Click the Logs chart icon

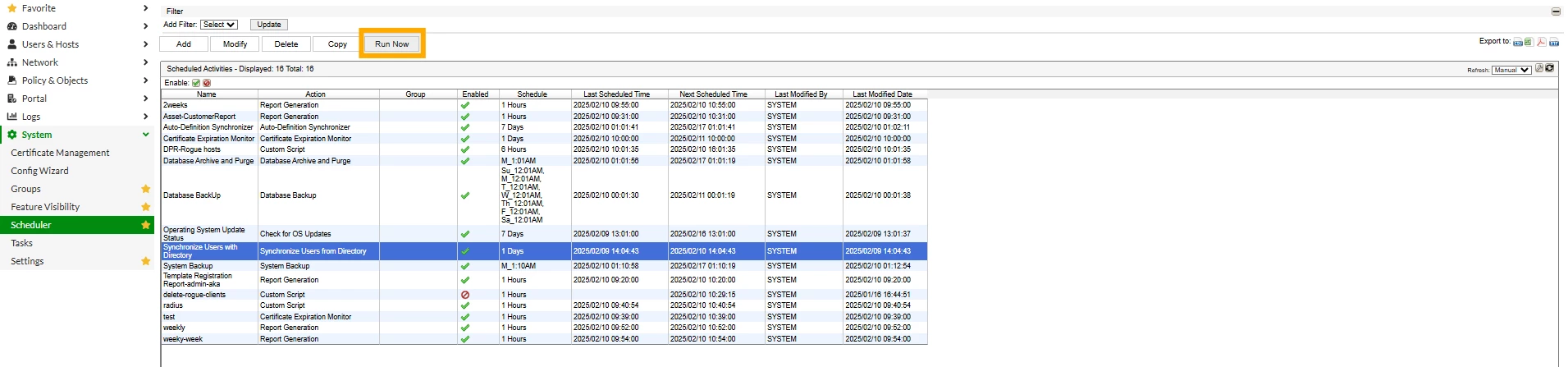tap(12, 117)
